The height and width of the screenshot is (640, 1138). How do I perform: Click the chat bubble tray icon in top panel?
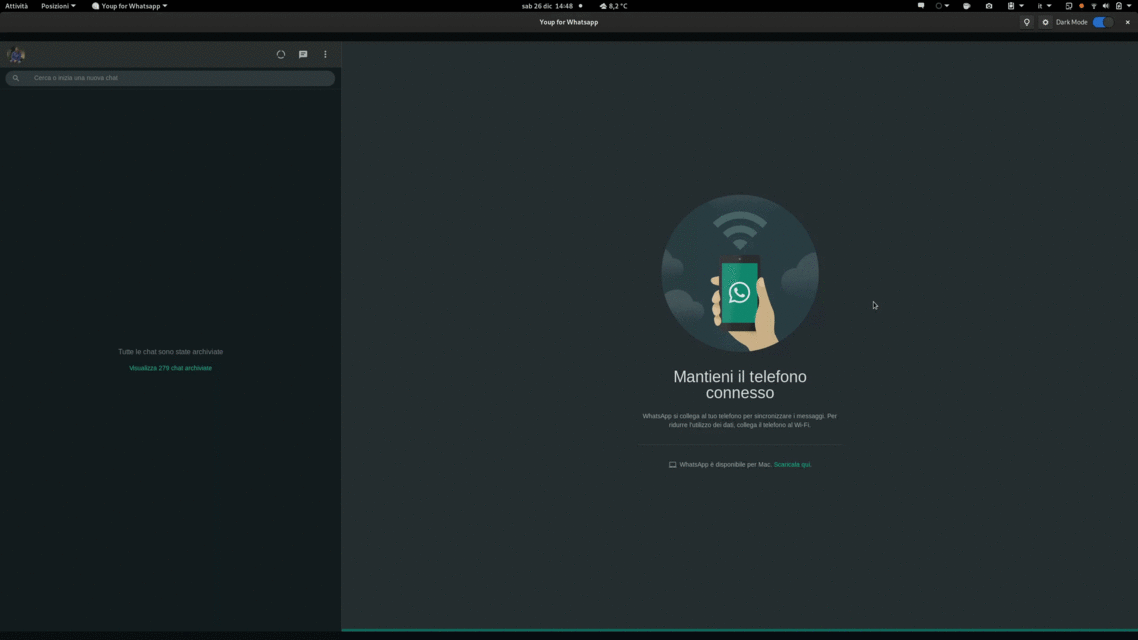point(921,6)
